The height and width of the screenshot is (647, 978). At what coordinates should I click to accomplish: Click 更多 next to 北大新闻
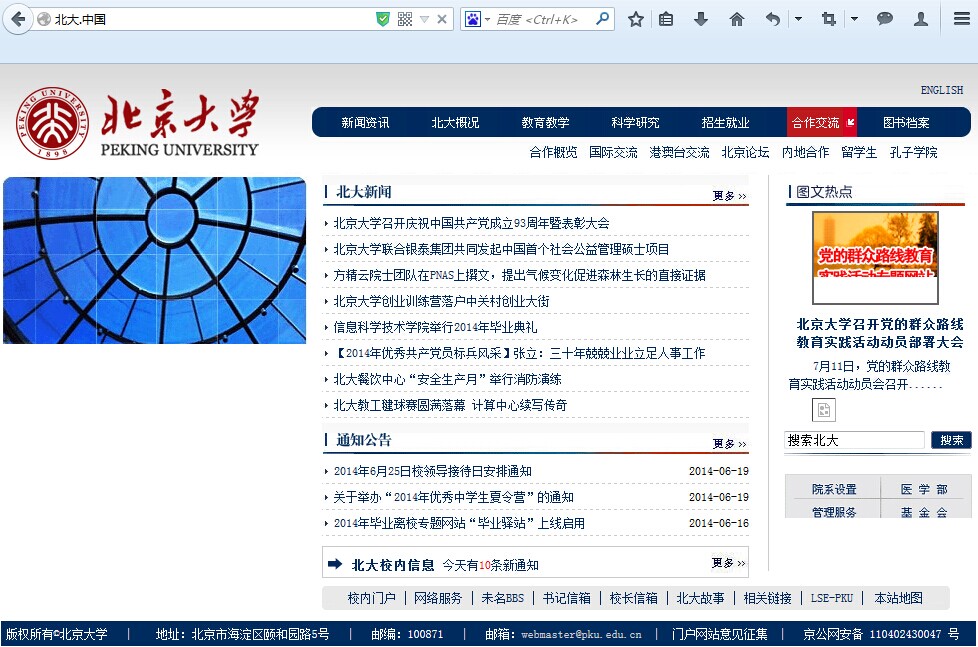pyautogui.click(x=729, y=196)
